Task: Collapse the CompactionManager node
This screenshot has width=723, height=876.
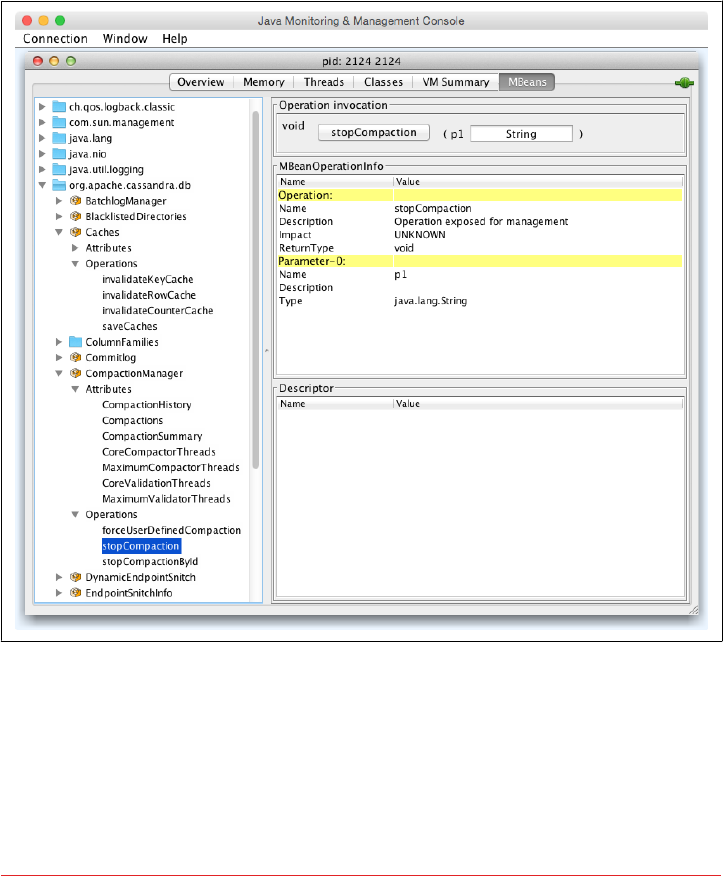Action: click(x=59, y=373)
